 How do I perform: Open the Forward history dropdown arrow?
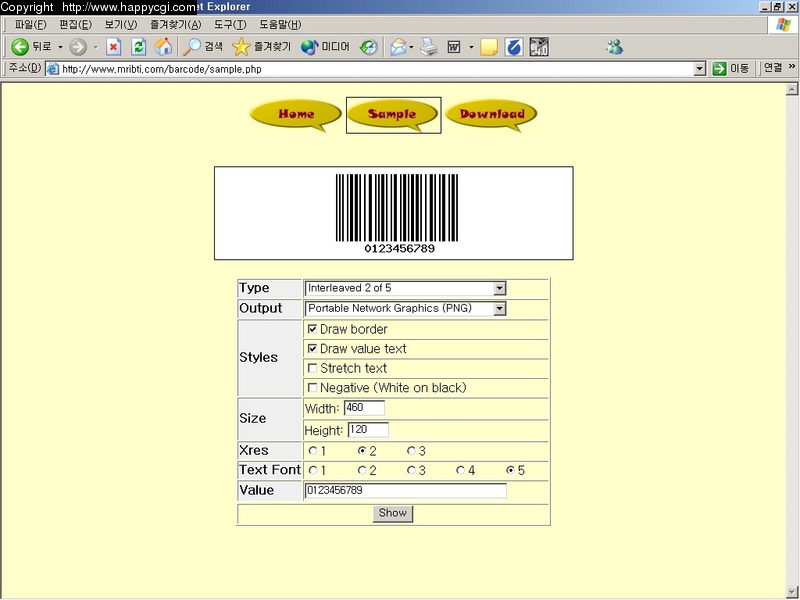(x=95, y=47)
